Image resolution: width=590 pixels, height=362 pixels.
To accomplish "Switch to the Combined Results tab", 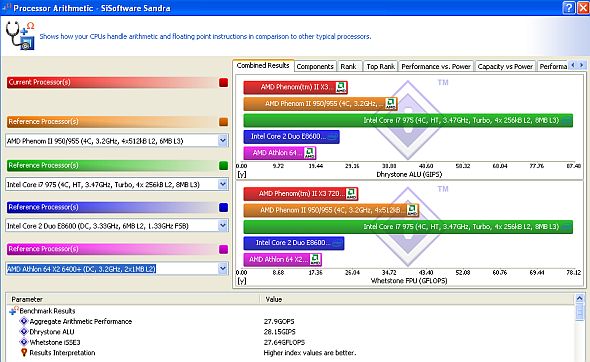I will coord(263,65).
